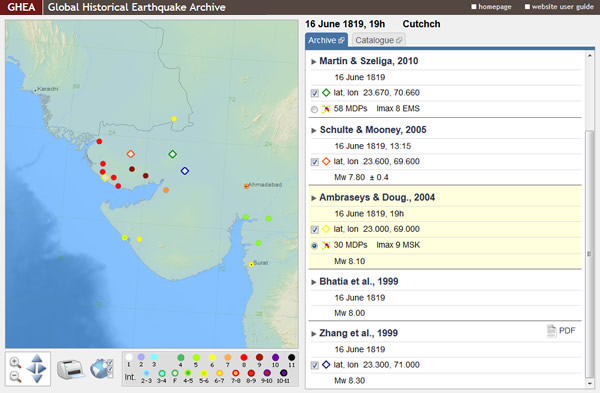Click the Mw 8.10 value

click(350, 261)
